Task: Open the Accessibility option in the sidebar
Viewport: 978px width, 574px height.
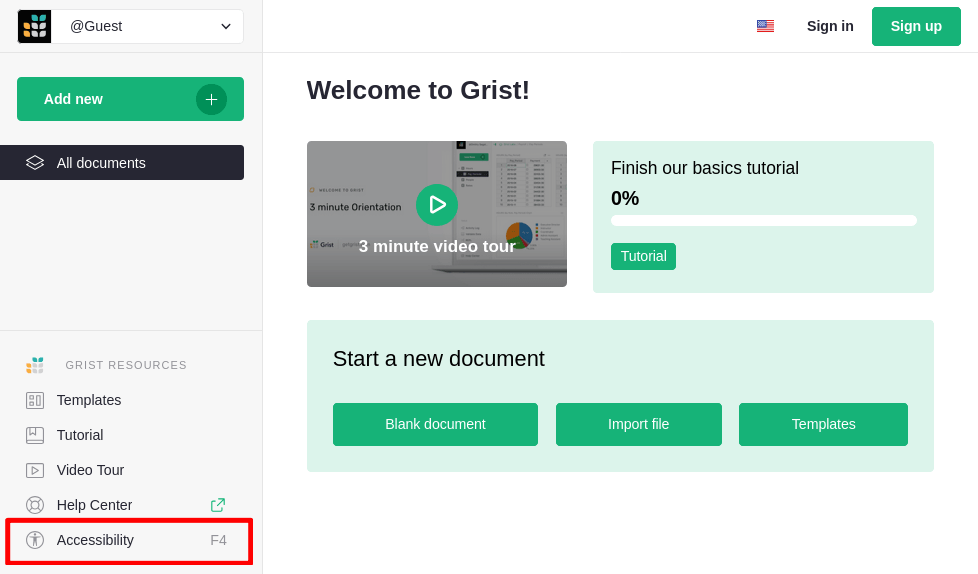Action: click(129, 540)
